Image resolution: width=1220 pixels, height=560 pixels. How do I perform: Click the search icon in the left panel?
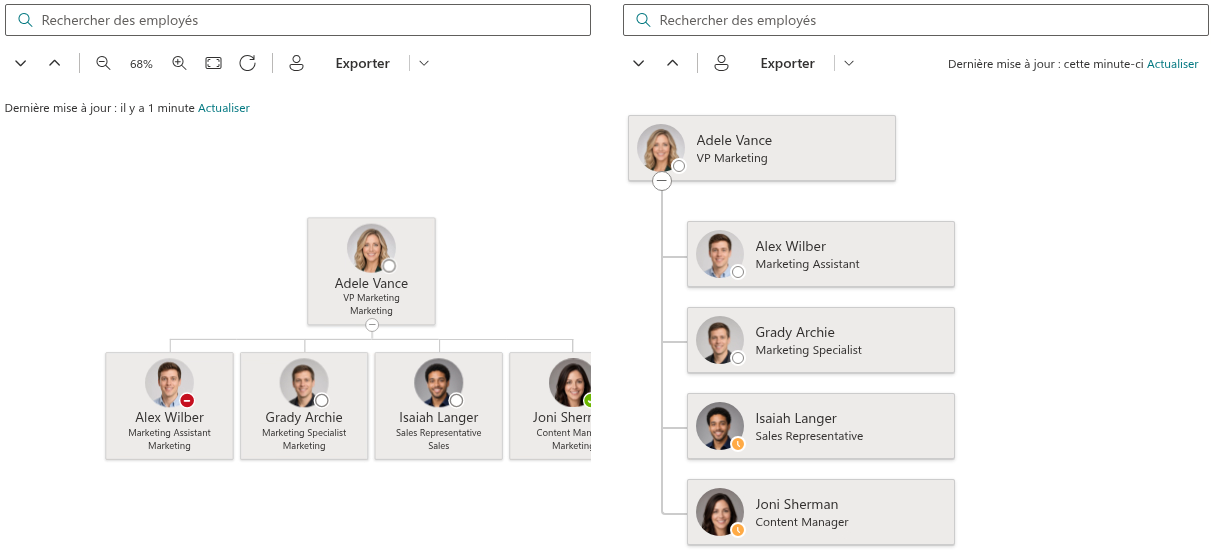point(25,20)
